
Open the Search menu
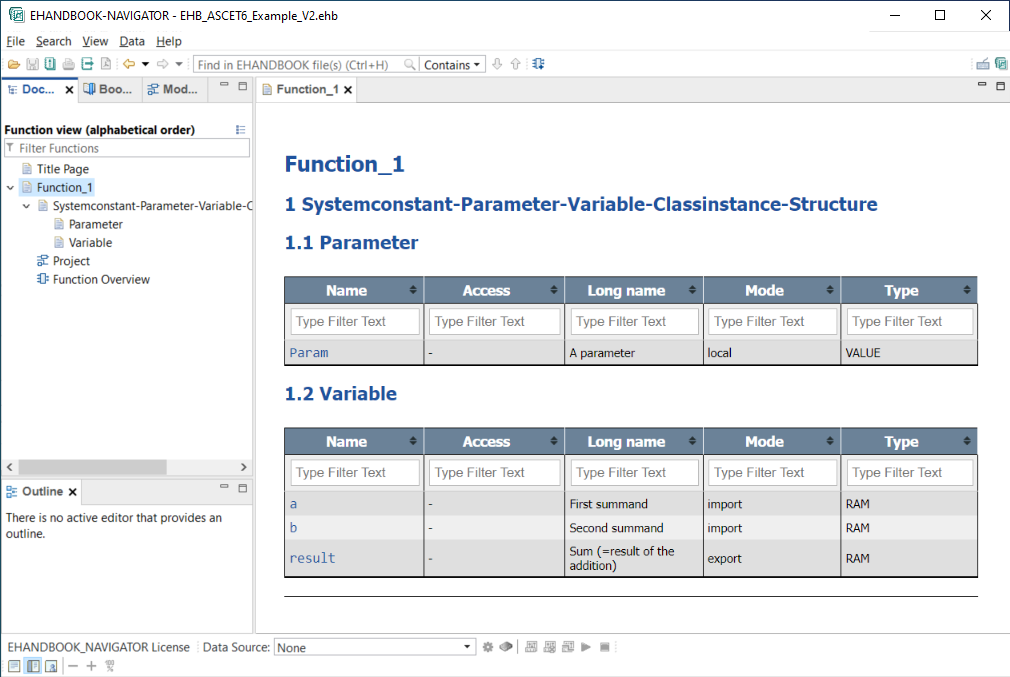point(53,41)
